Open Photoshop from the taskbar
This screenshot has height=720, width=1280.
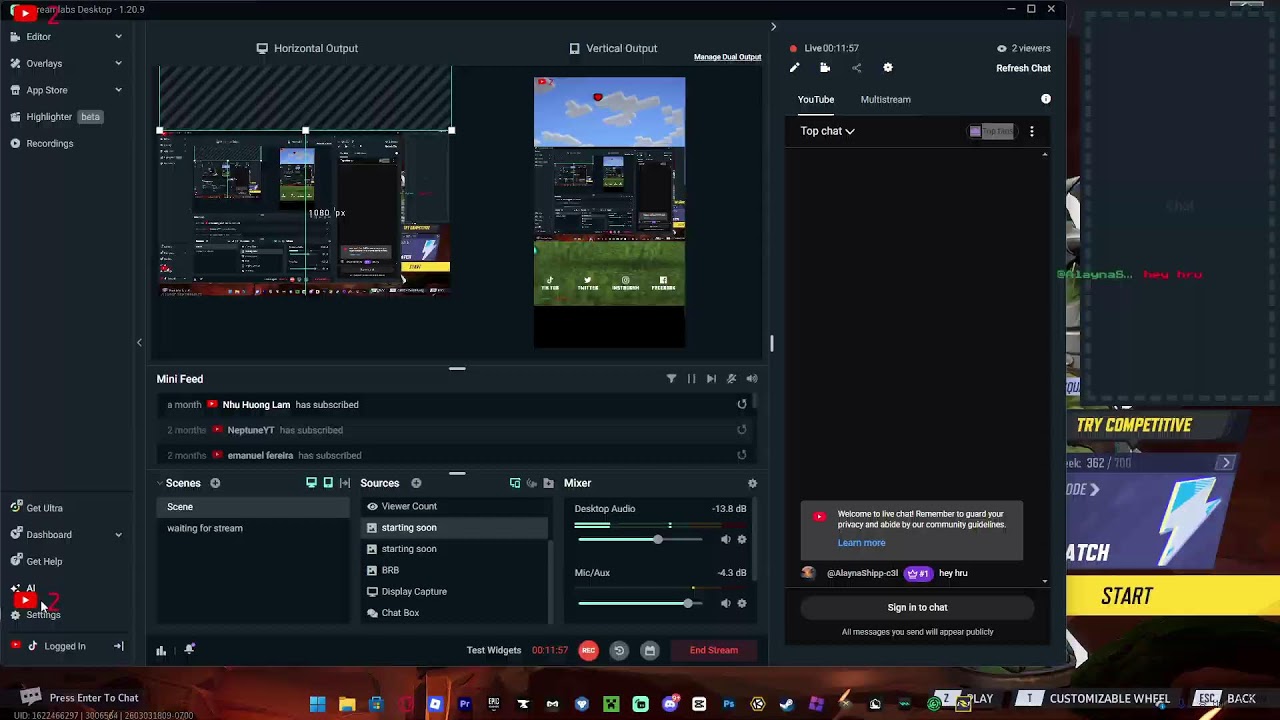click(728, 704)
